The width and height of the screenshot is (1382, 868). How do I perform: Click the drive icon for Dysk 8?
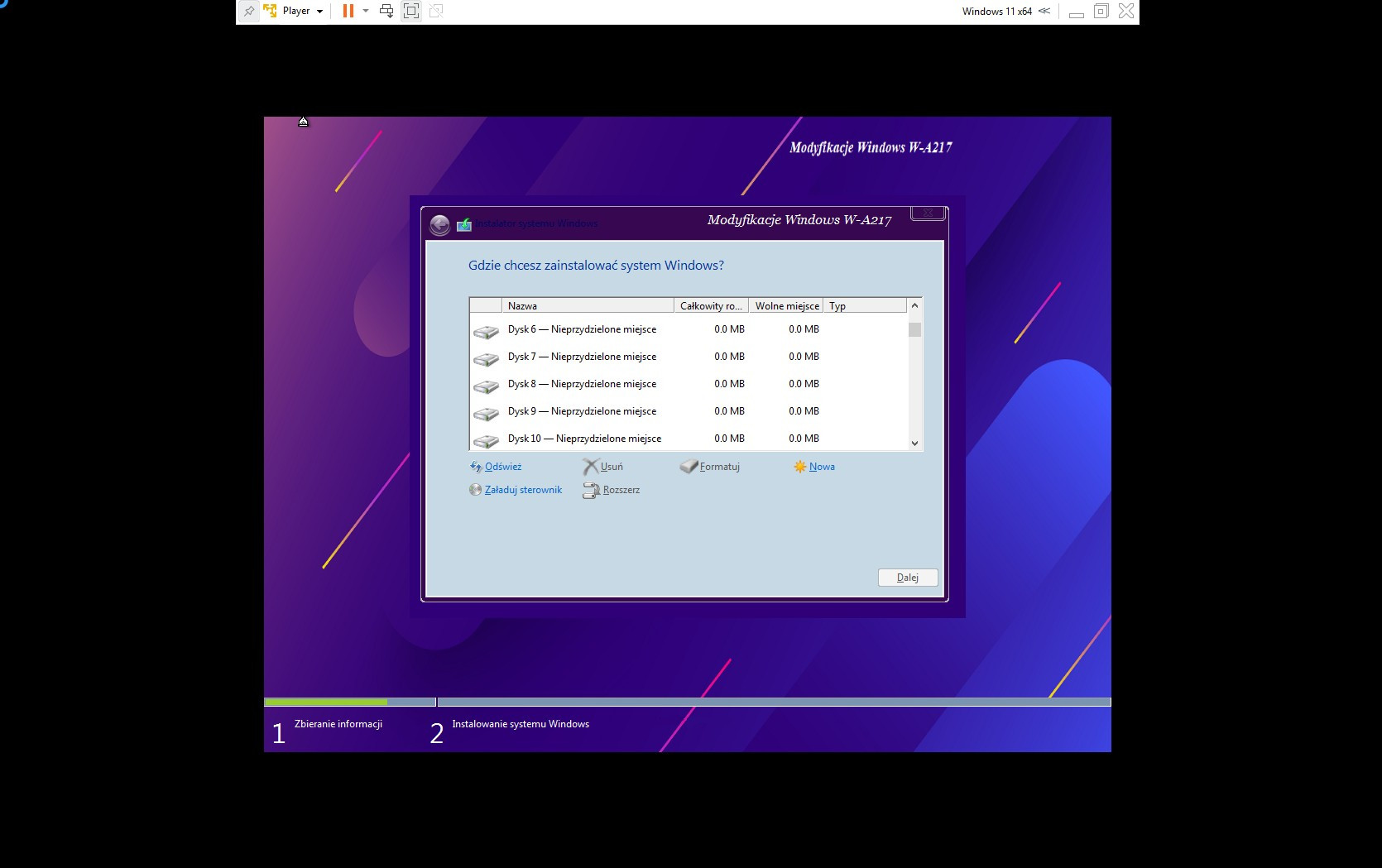point(487,386)
